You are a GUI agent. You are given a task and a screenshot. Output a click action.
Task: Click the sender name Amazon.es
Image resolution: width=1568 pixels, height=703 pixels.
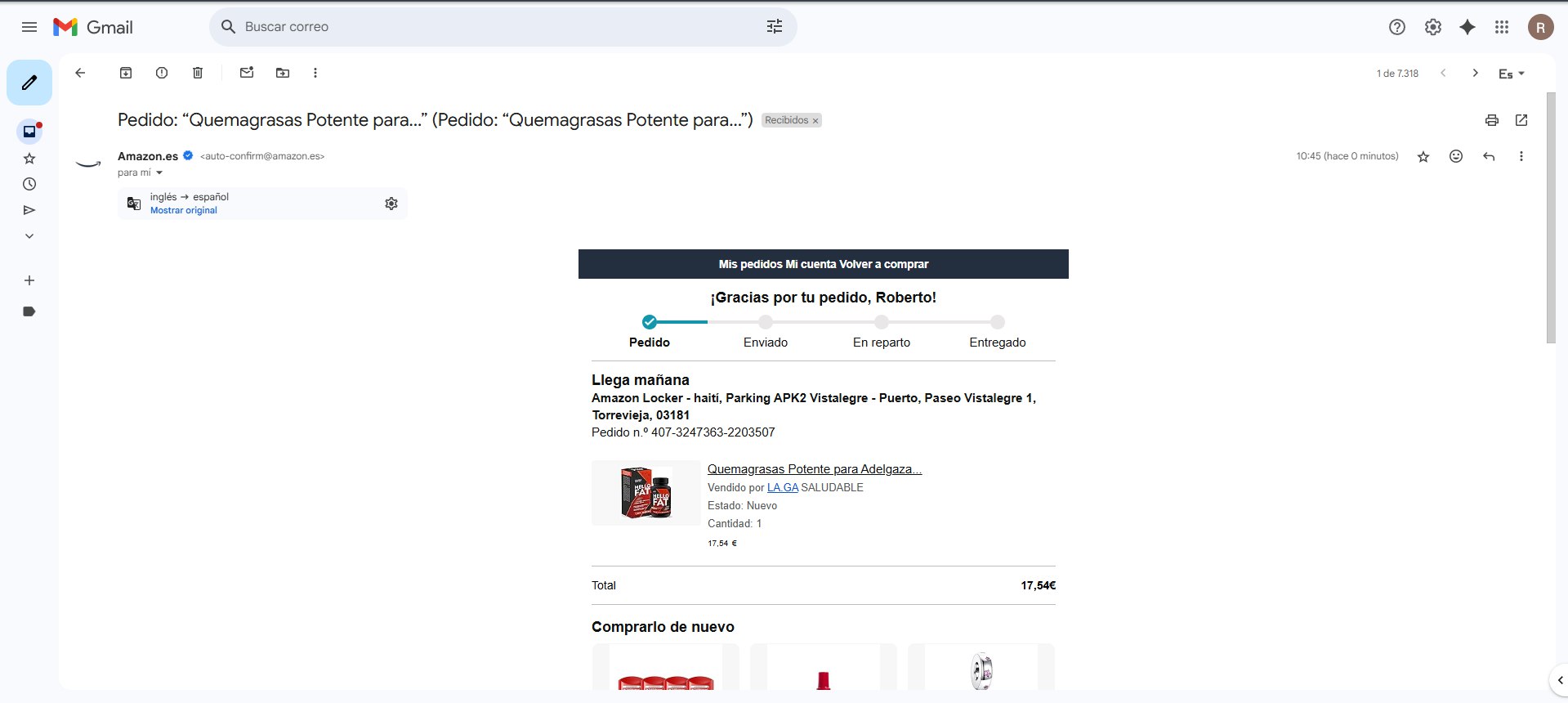pos(148,156)
